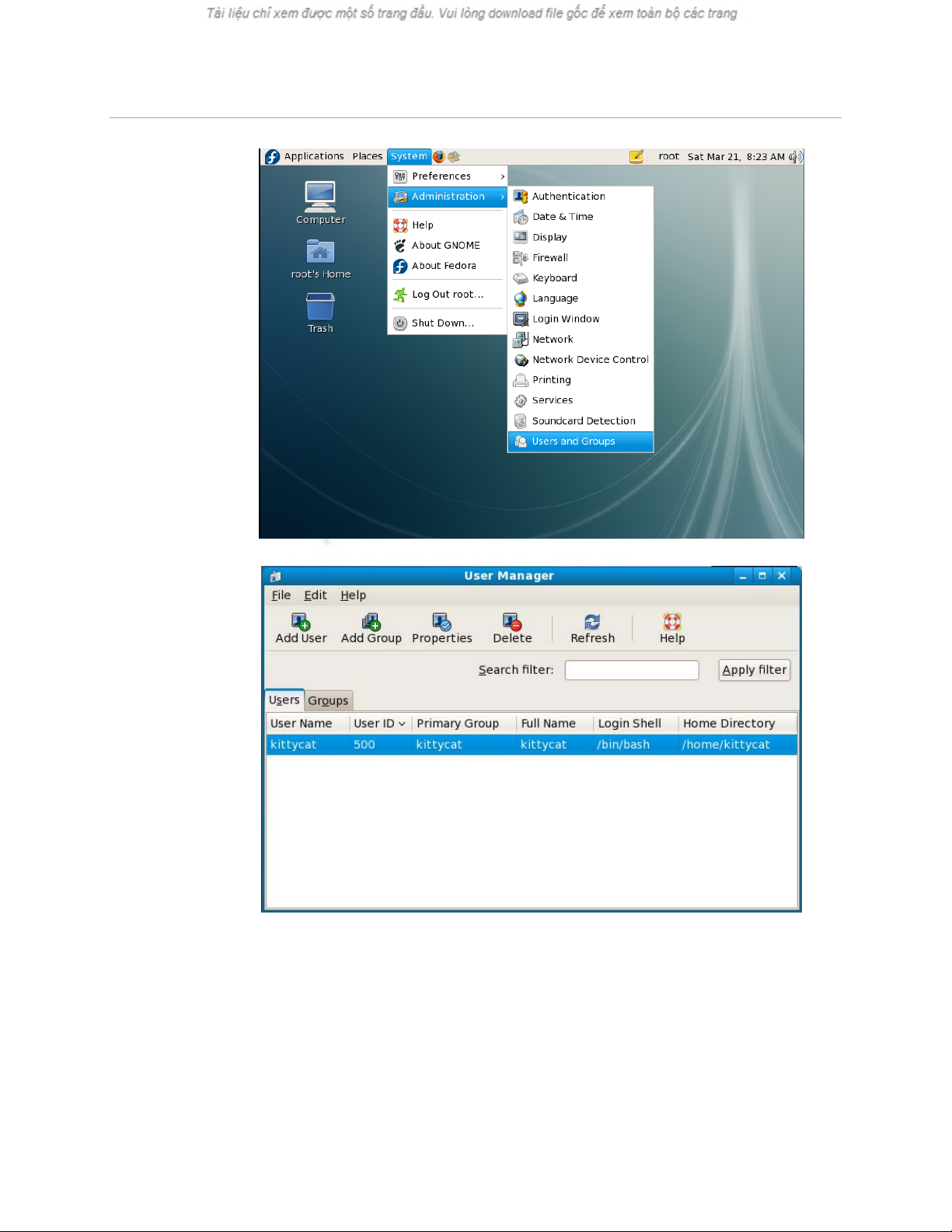The height and width of the screenshot is (1232, 952).
Task: Click inside the Search filter field
Action: [631, 670]
